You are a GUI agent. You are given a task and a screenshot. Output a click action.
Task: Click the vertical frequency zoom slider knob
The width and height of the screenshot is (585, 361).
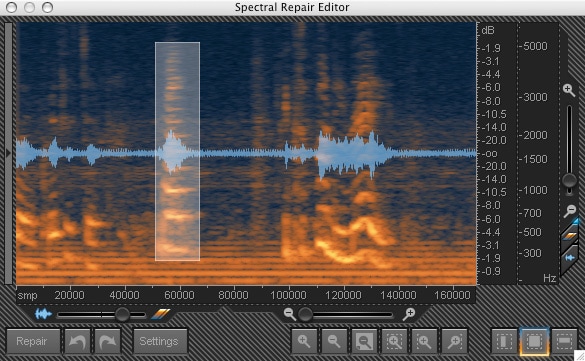pos(569,180)
